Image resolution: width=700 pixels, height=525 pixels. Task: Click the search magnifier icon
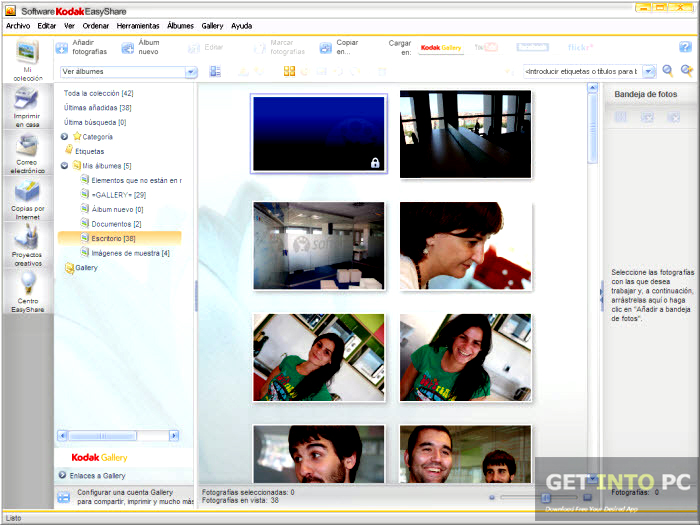click(667, 71)
